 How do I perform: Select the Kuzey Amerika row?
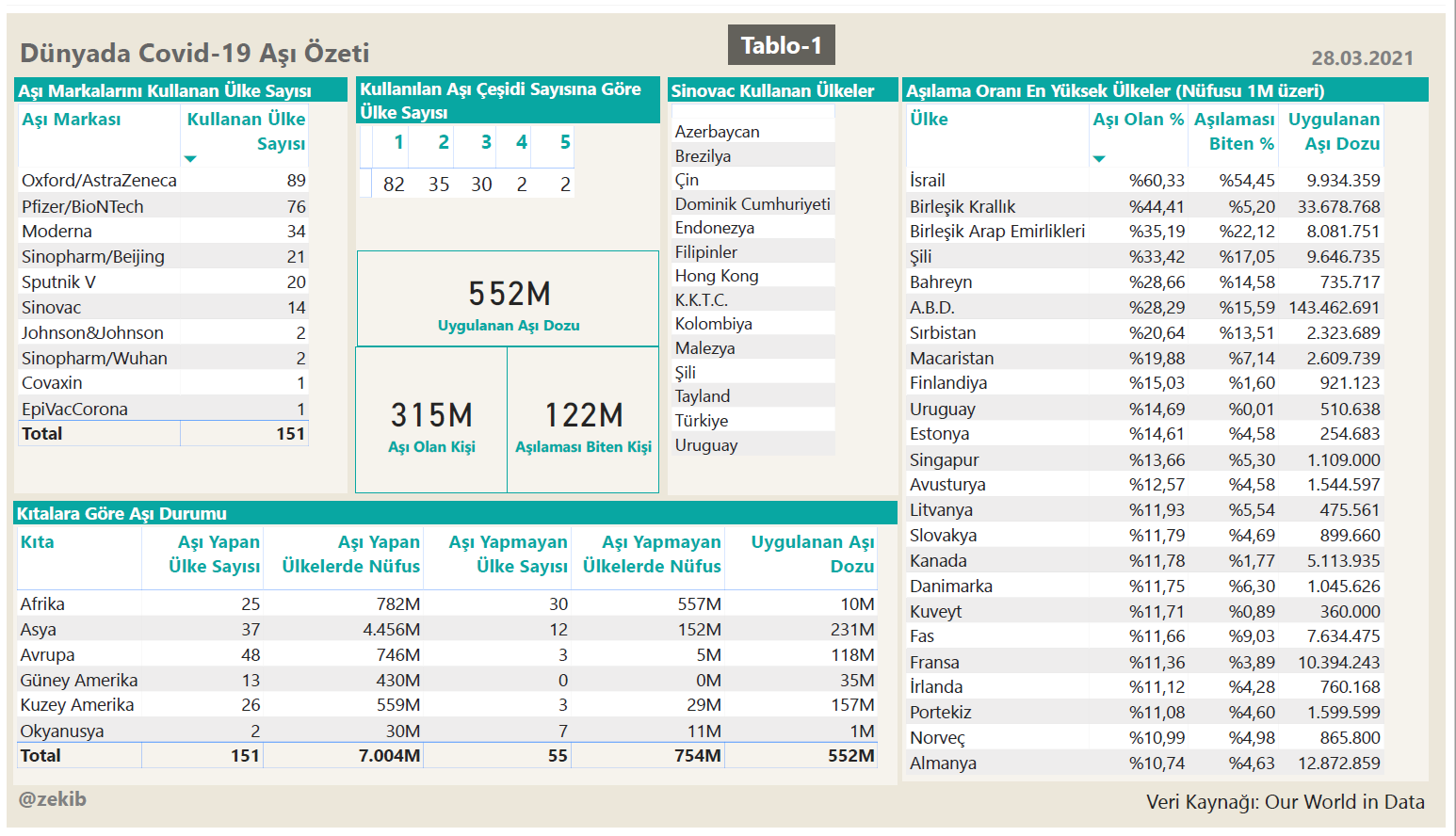point(447,705)
